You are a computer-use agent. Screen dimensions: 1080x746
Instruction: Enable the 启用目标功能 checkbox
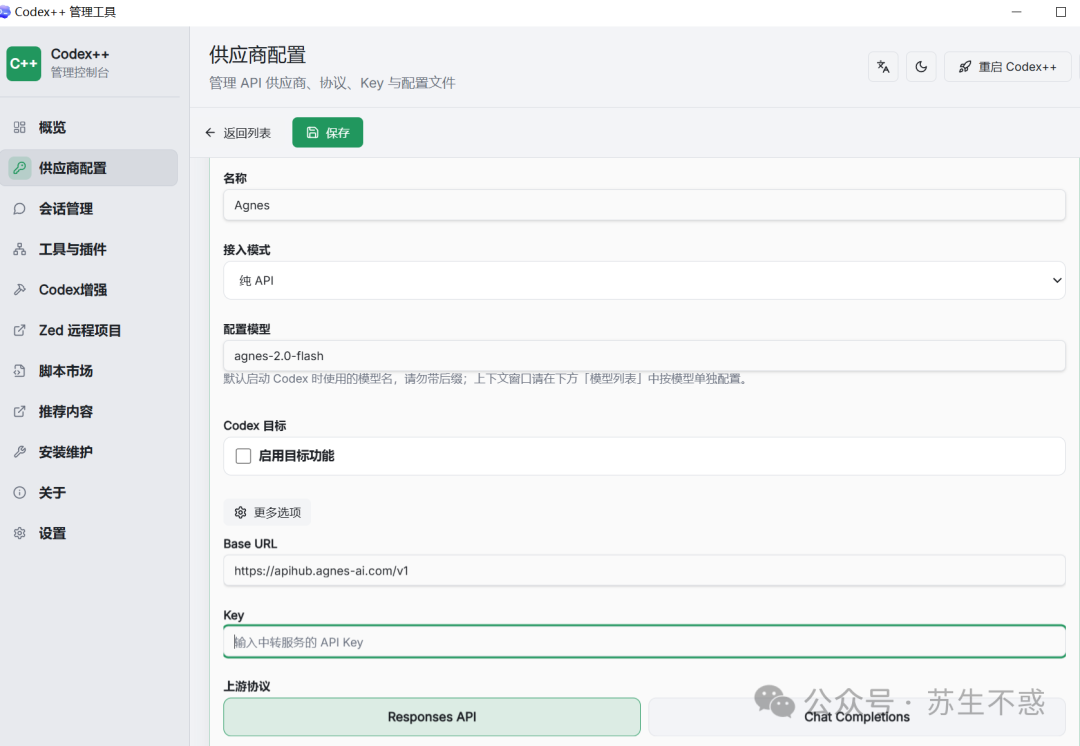click(243, 456)
